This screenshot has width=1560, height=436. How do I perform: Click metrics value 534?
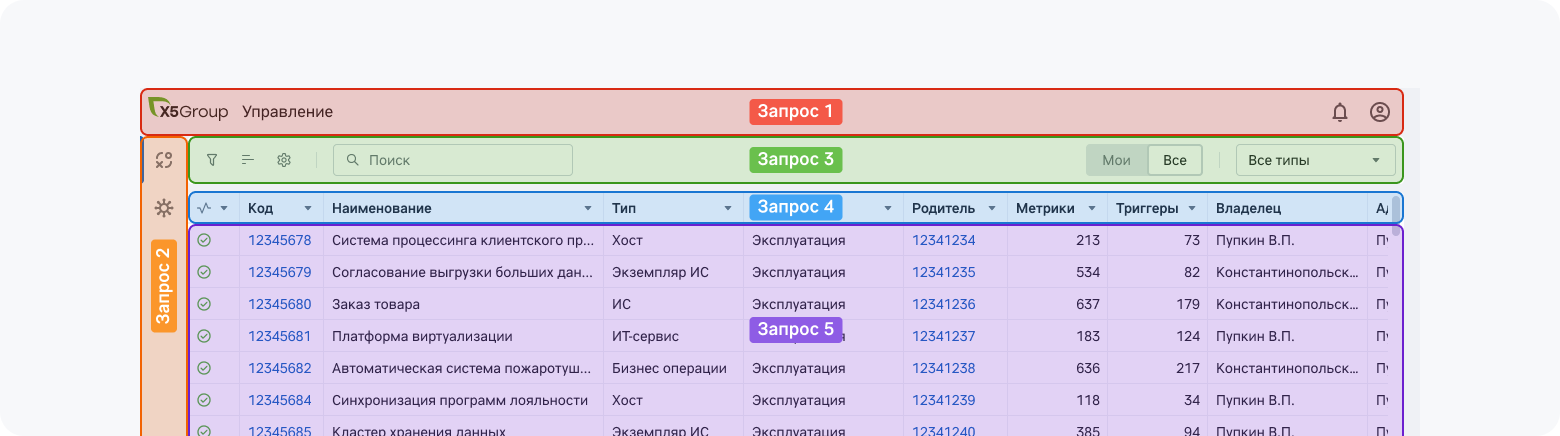[1088, 272]
